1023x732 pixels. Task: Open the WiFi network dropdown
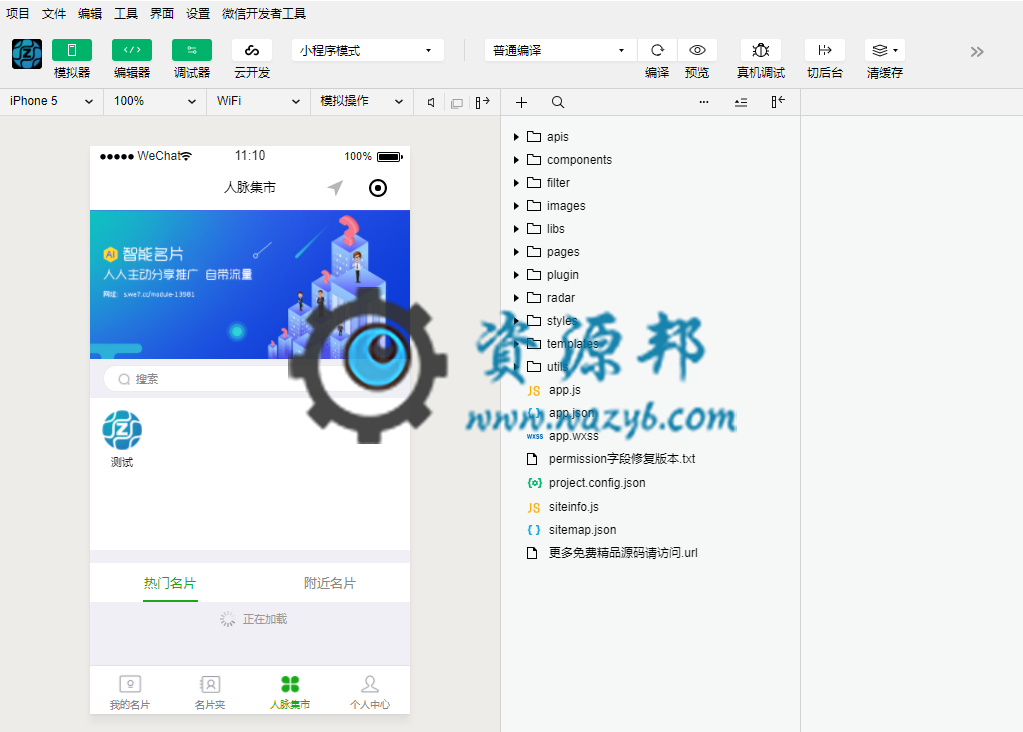click(x=258, y=101)
